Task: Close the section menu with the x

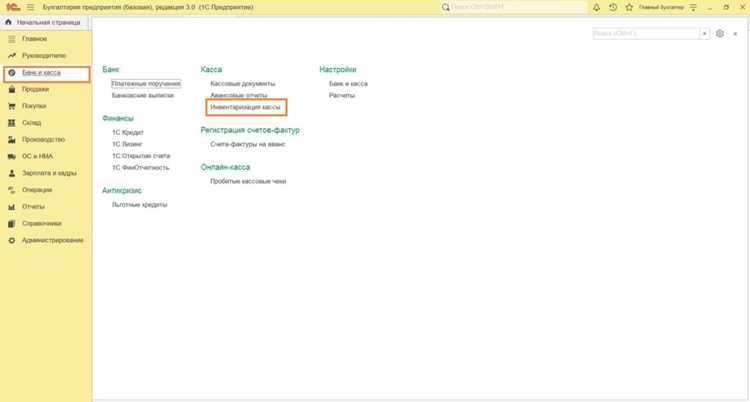Action: 736,34
